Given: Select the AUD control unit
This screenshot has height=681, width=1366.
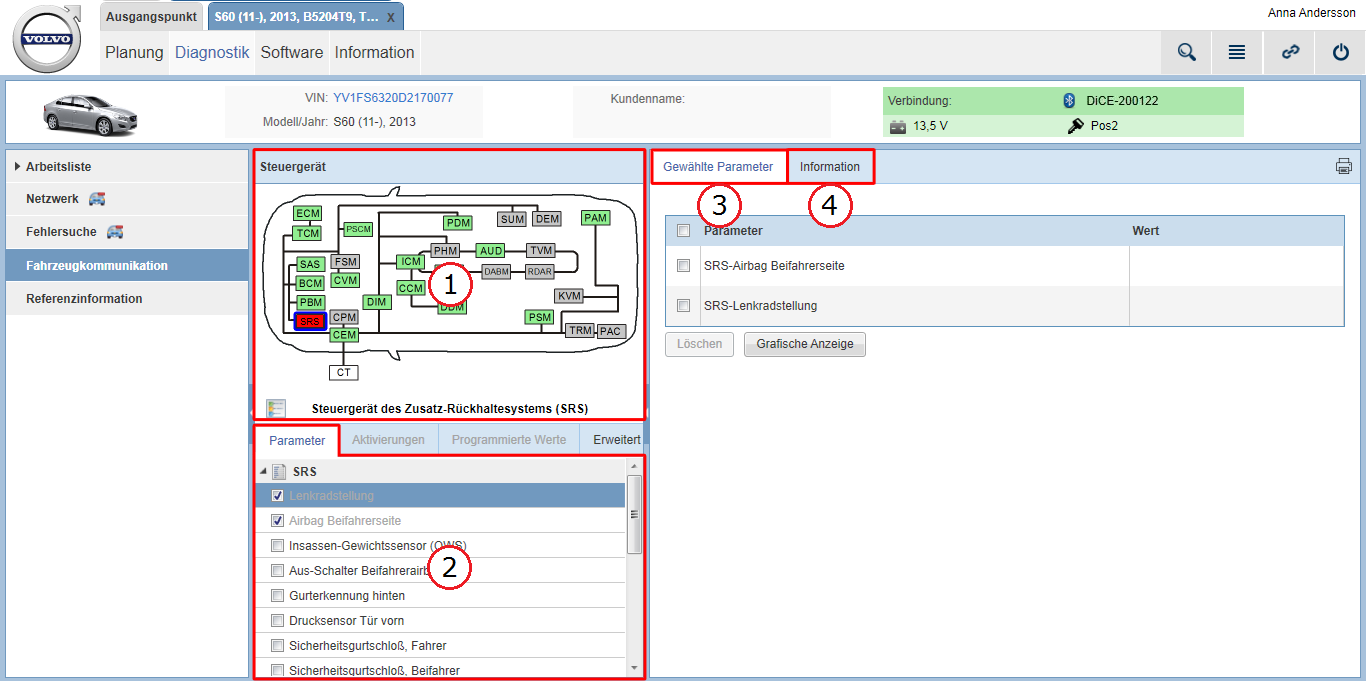Looking at the screenshot, I should (490, 250).
